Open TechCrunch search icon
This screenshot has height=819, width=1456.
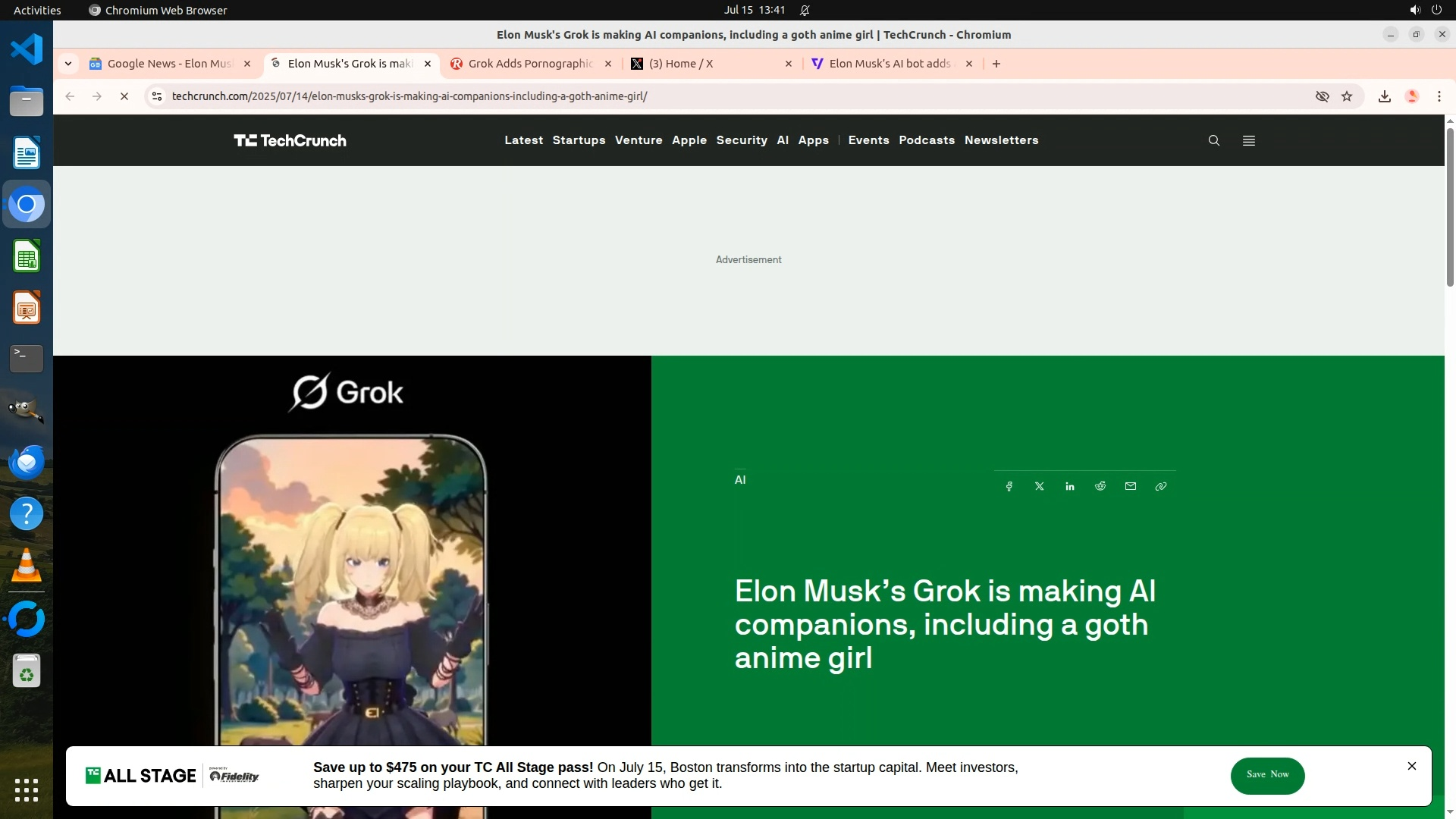tap(1213, 140)
